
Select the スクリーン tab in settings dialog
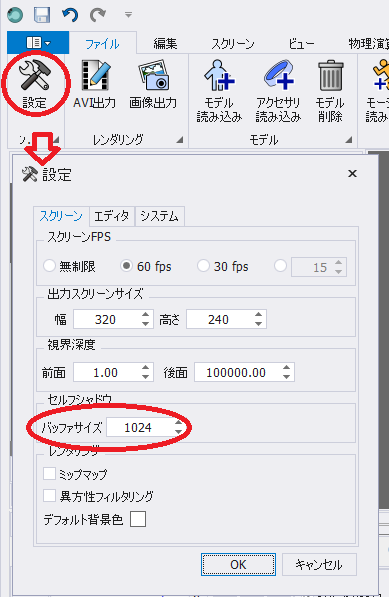pyautogui.click(x=61, y=216)
